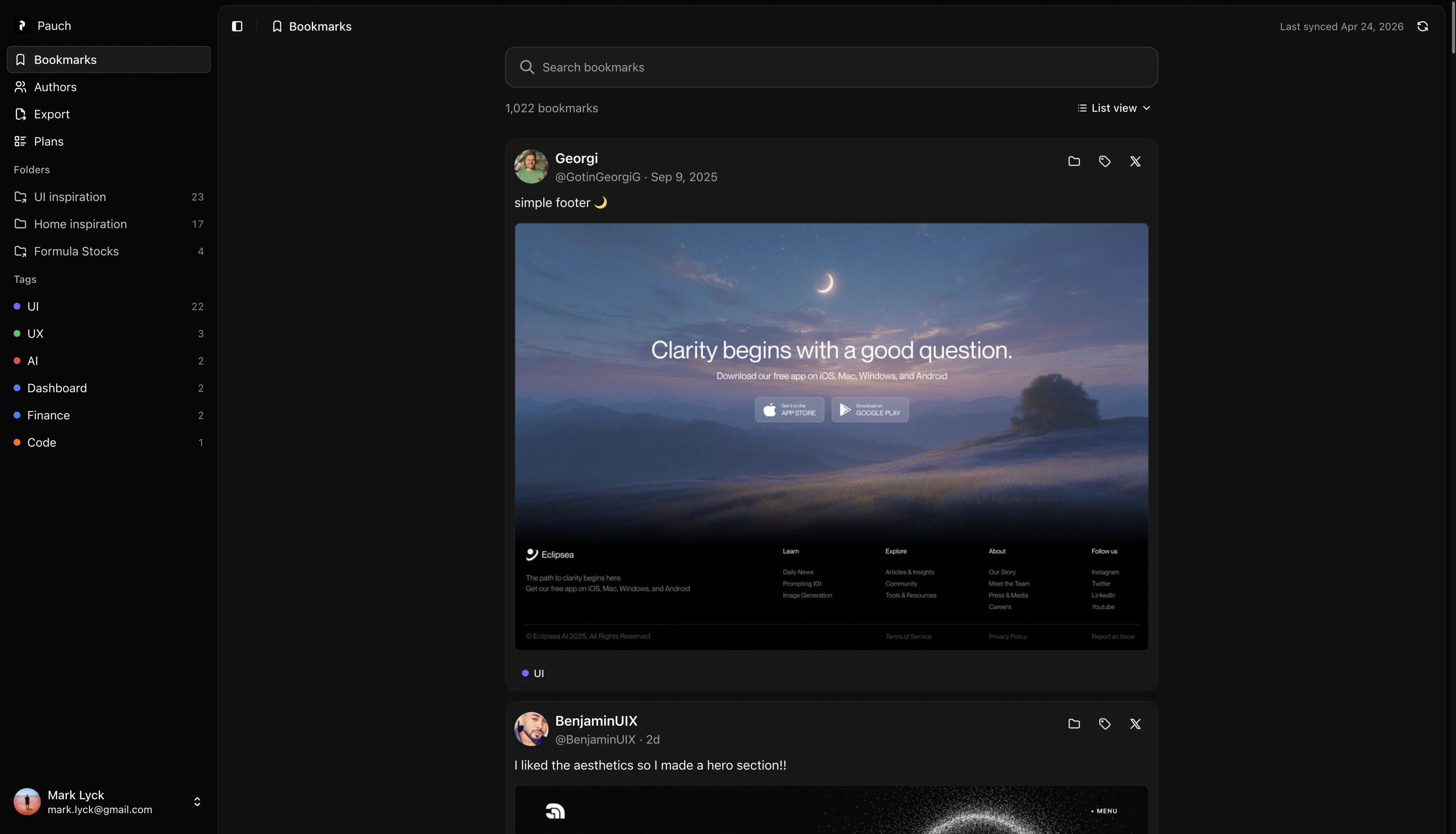Screen dimensions: 1456x834
Task: Filter by the AI tag
Action: click(x=109, y=360)
